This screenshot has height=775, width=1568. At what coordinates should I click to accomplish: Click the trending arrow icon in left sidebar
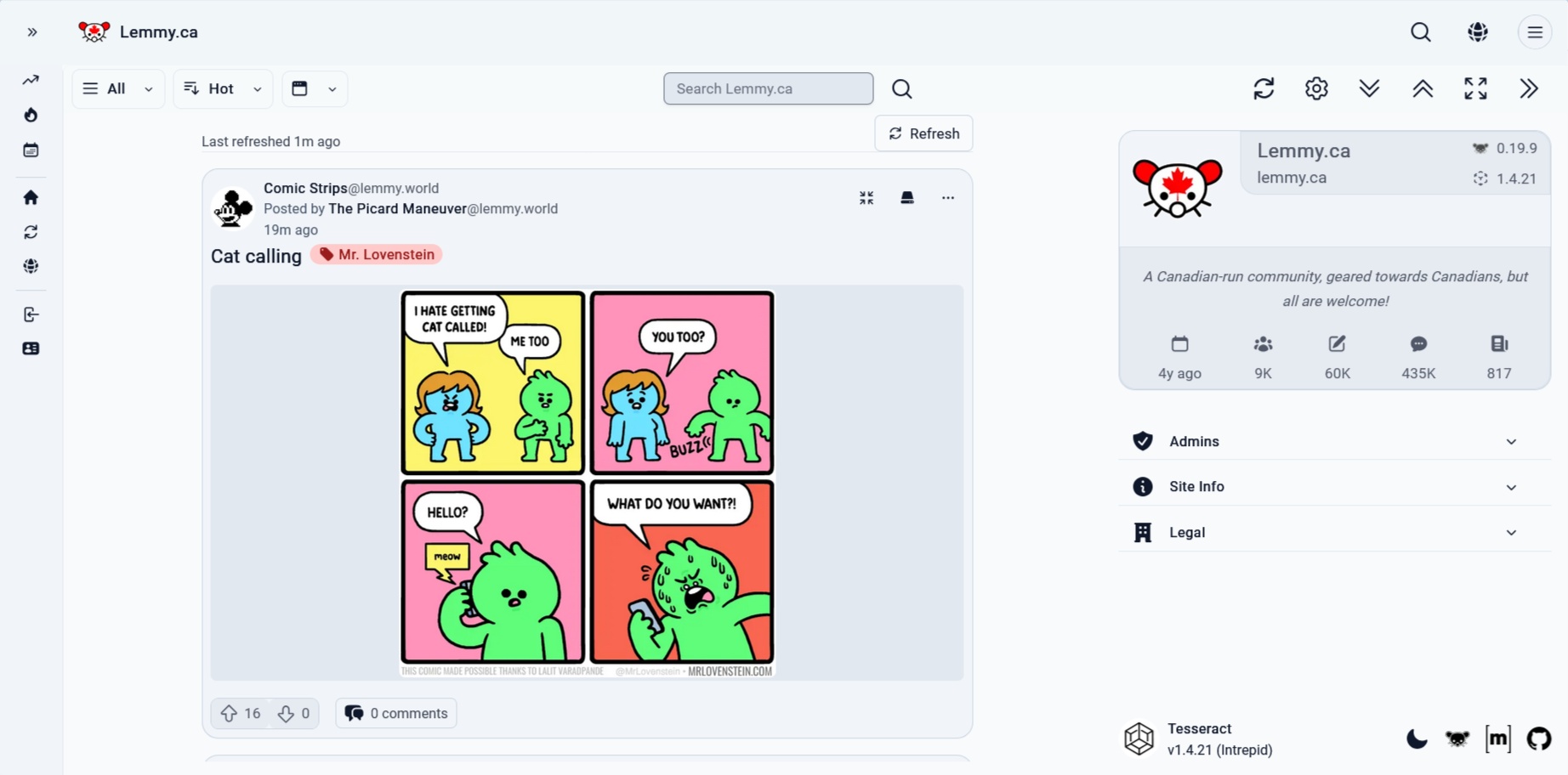31,80
